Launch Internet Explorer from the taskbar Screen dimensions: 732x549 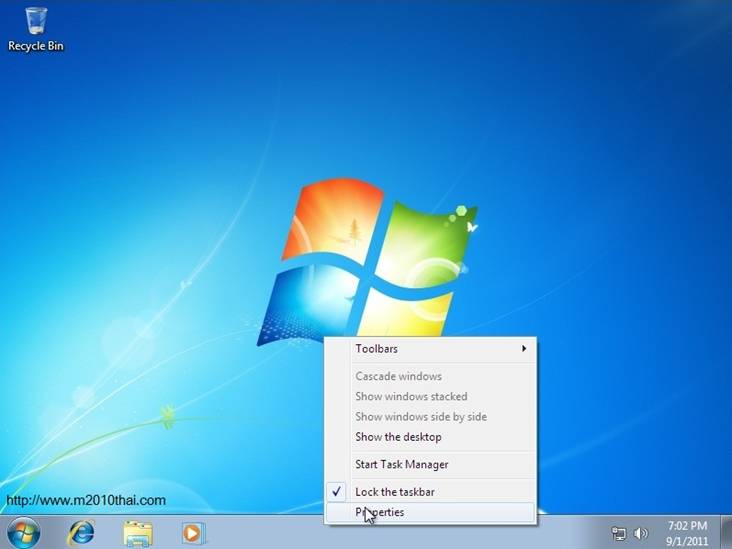(81, 533)
